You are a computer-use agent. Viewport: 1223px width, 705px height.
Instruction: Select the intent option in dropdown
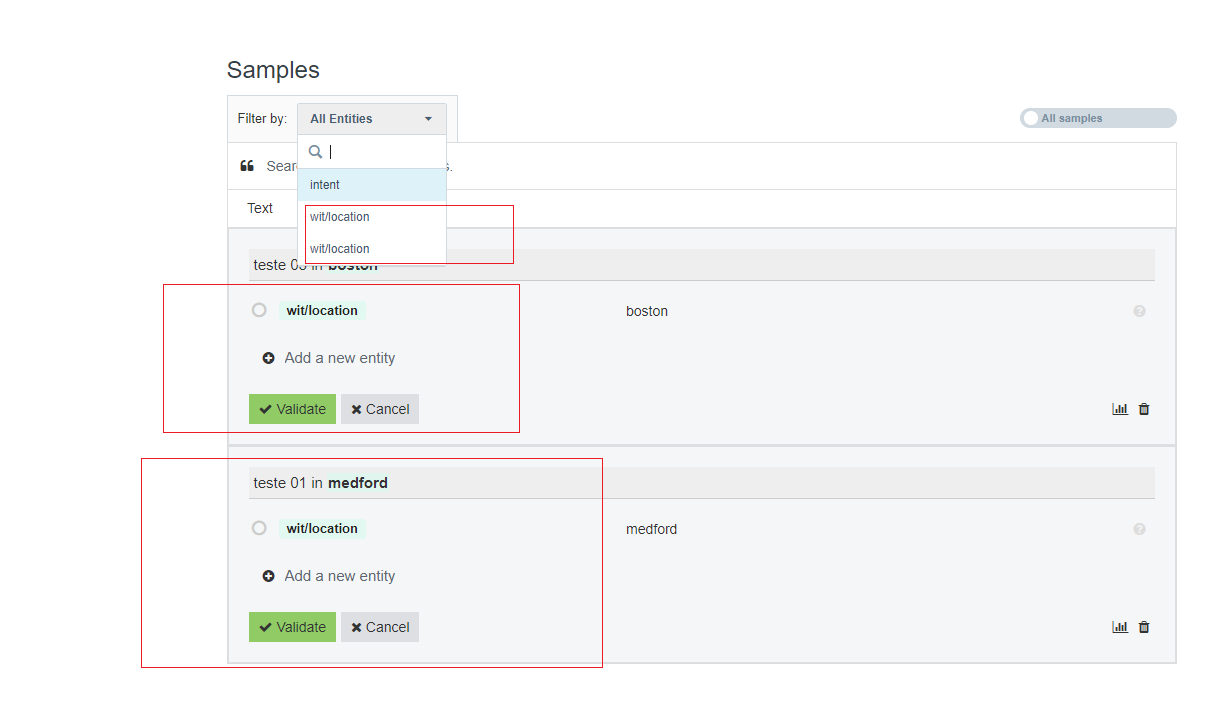(372, 185)
